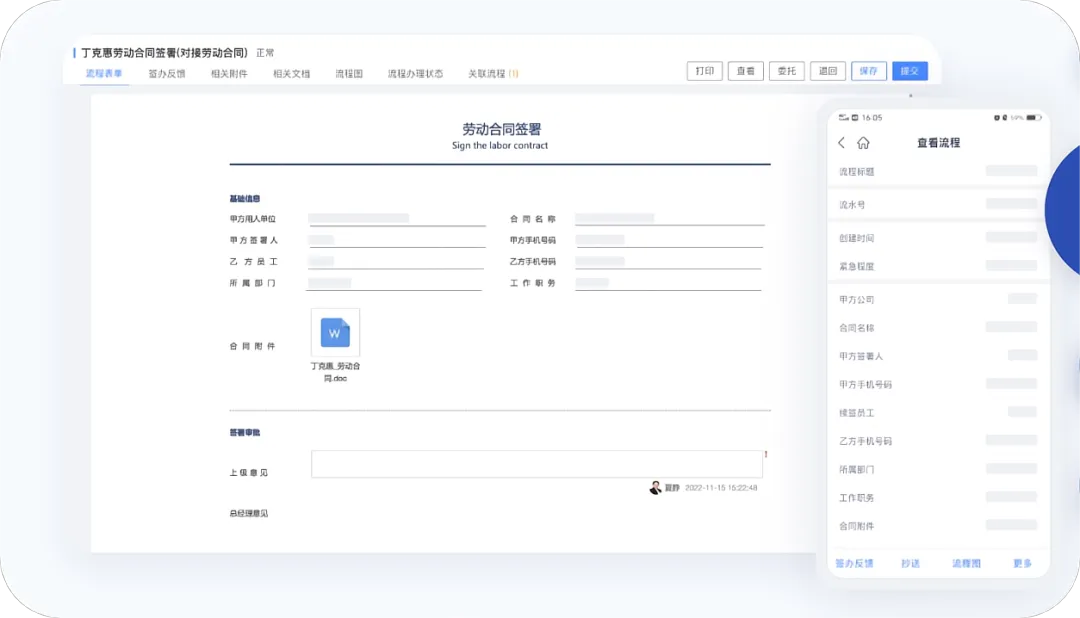Tap the back arrow in mobile header
Image resolution: width=1080 pixels, height=618 pixels.
tap(841, 143)
